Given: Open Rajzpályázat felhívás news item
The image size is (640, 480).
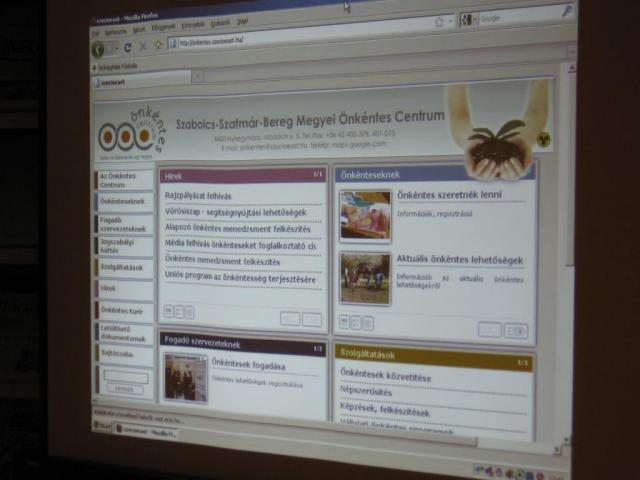Looking at the screenshot, I should tap(198, 196).
